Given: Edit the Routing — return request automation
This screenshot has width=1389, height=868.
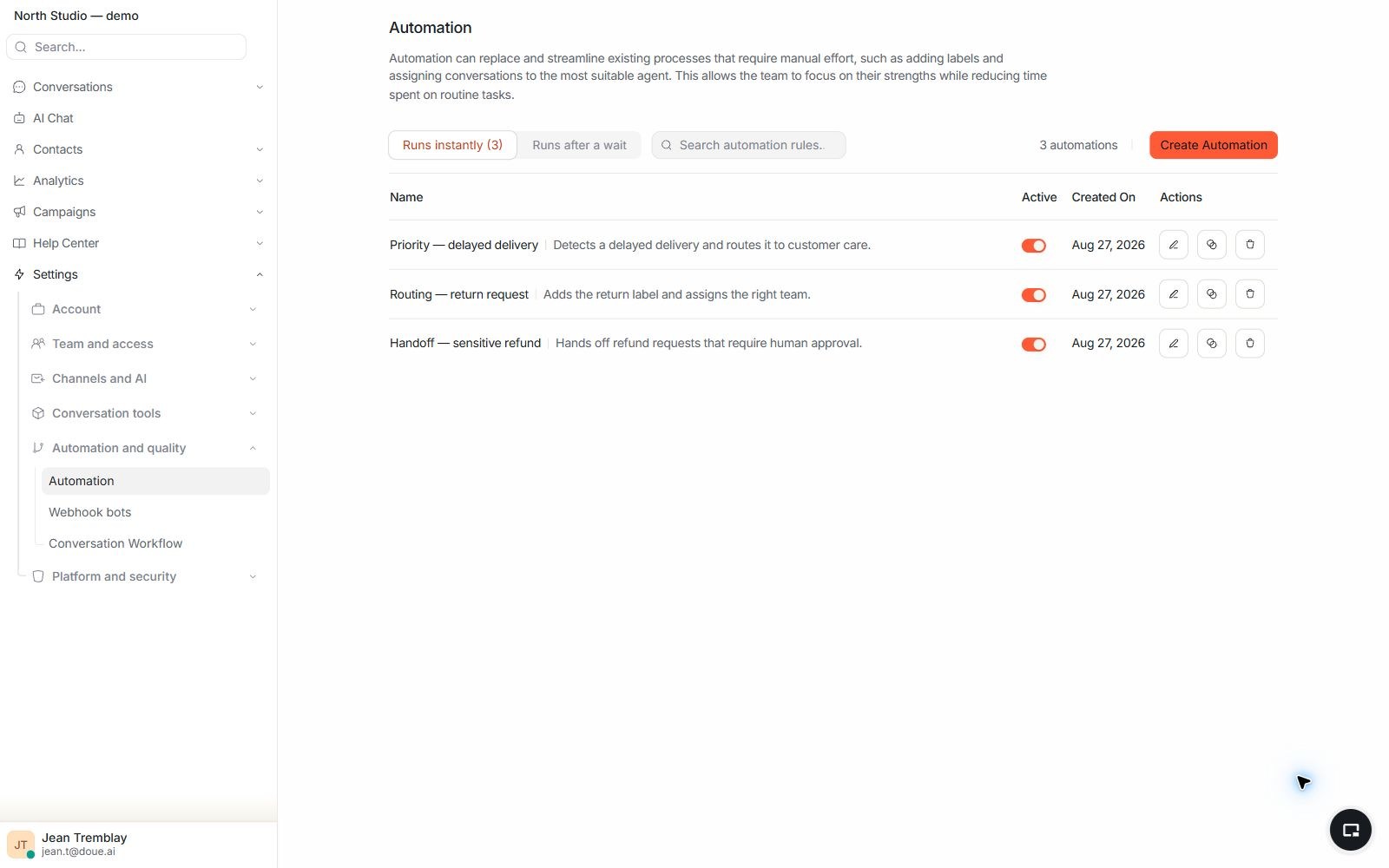Looking at the screenshot, I should 1173,294.
